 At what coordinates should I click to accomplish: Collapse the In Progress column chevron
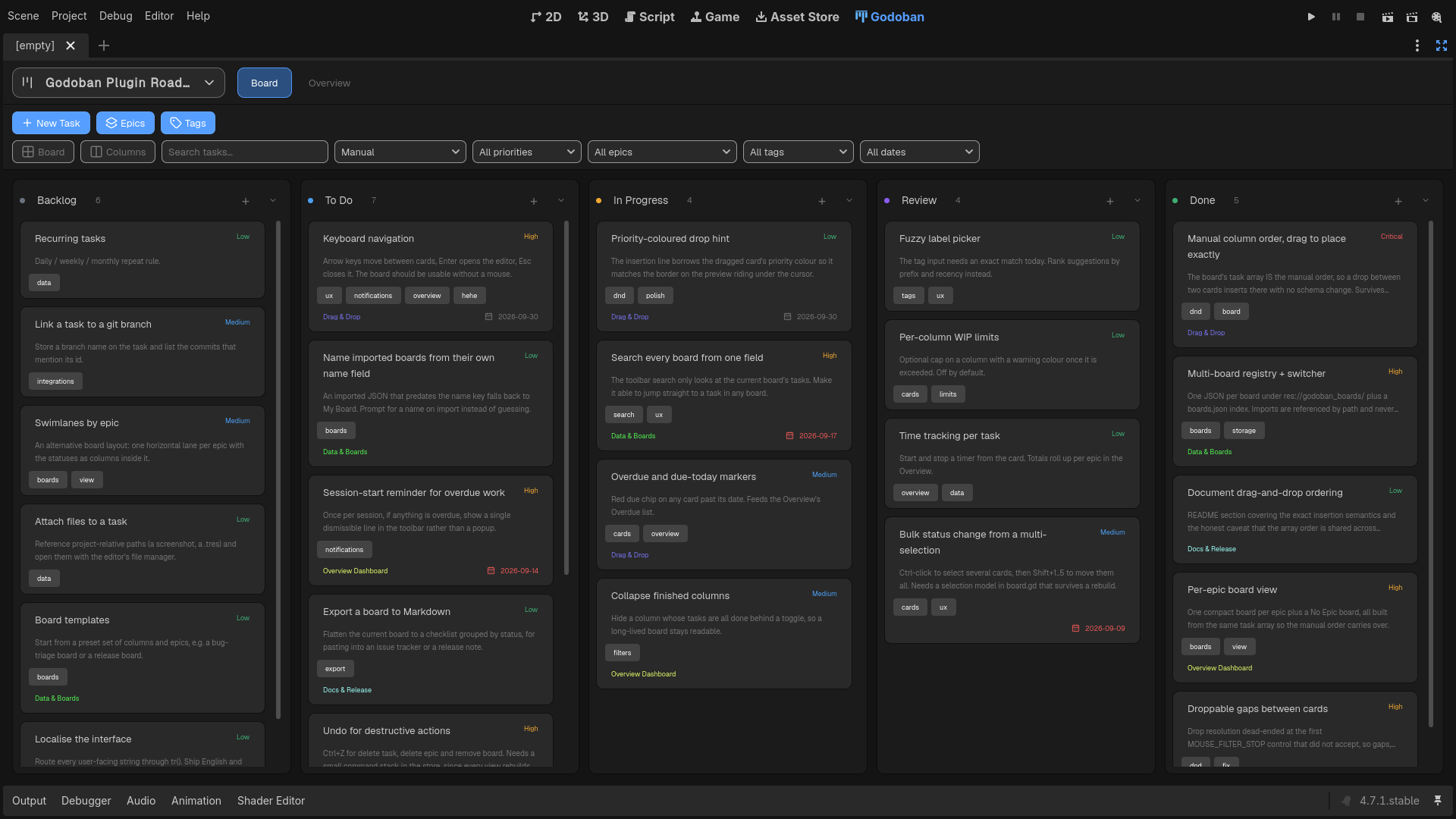pos(849,201)
